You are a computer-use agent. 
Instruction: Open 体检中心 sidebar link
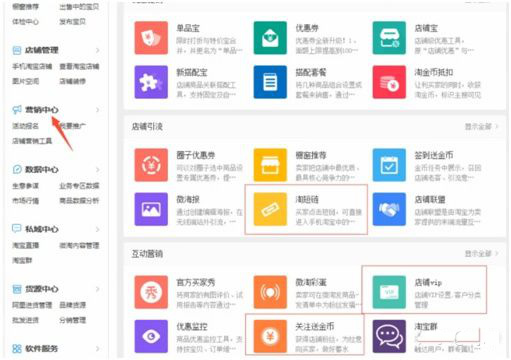pos(25,22)
